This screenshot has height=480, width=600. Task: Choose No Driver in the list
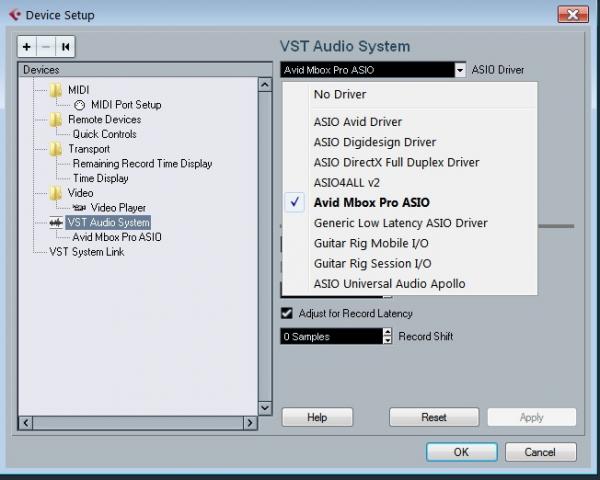coord(340,94)
